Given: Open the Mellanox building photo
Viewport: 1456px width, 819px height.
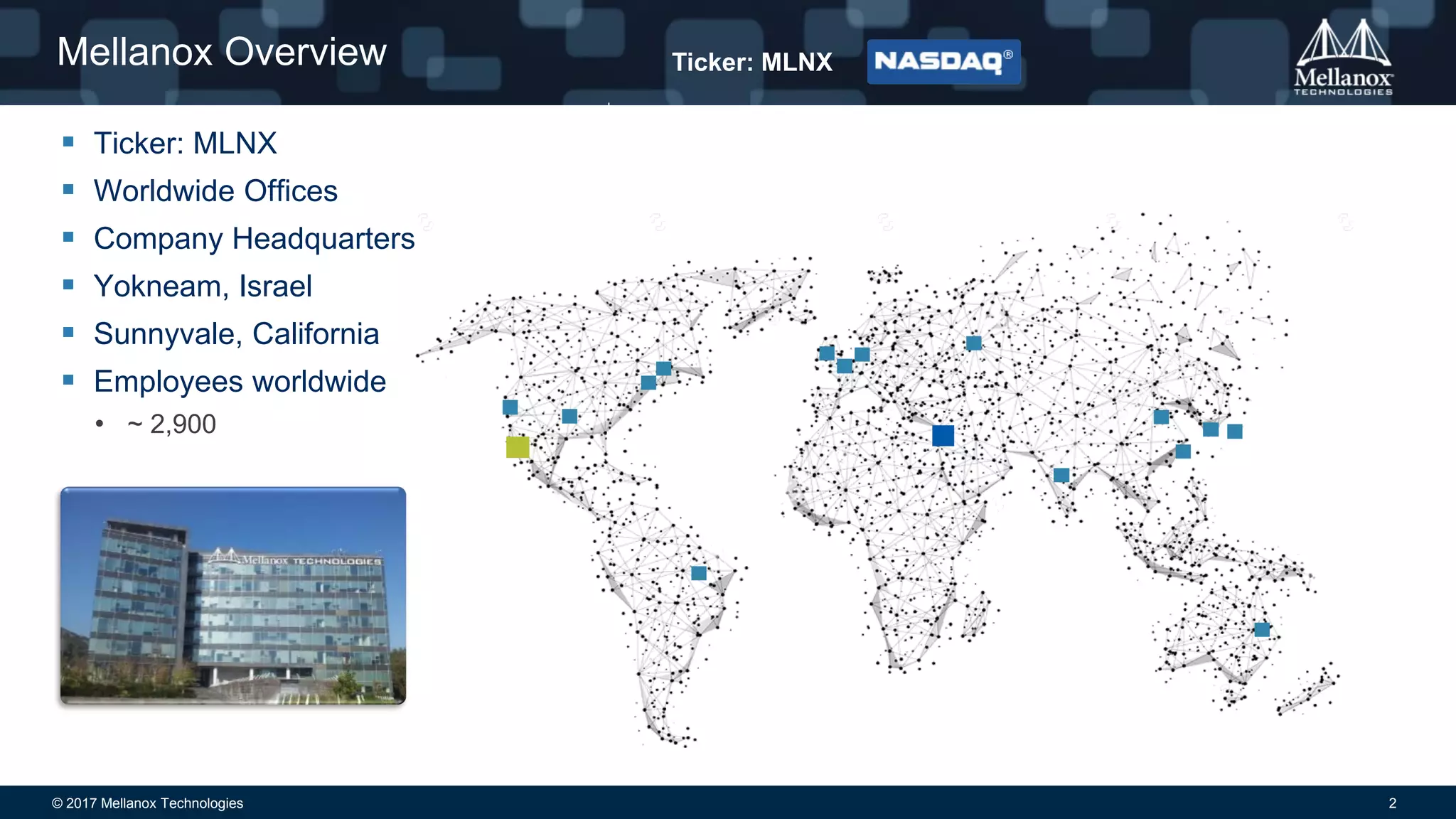Looking at the screenshot, I should coord(233,596).
